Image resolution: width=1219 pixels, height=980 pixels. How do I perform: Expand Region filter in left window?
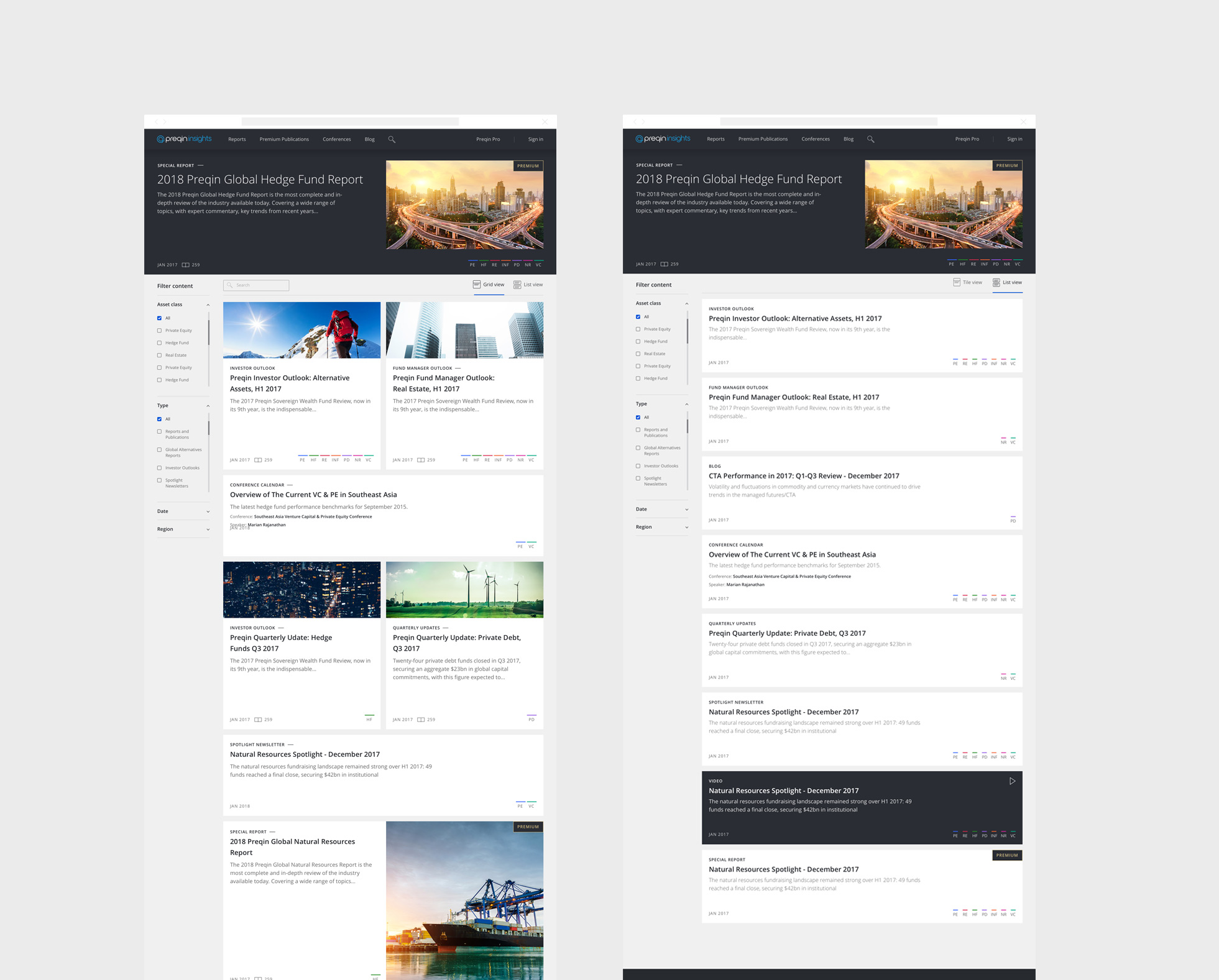click(x=208, y=529)
